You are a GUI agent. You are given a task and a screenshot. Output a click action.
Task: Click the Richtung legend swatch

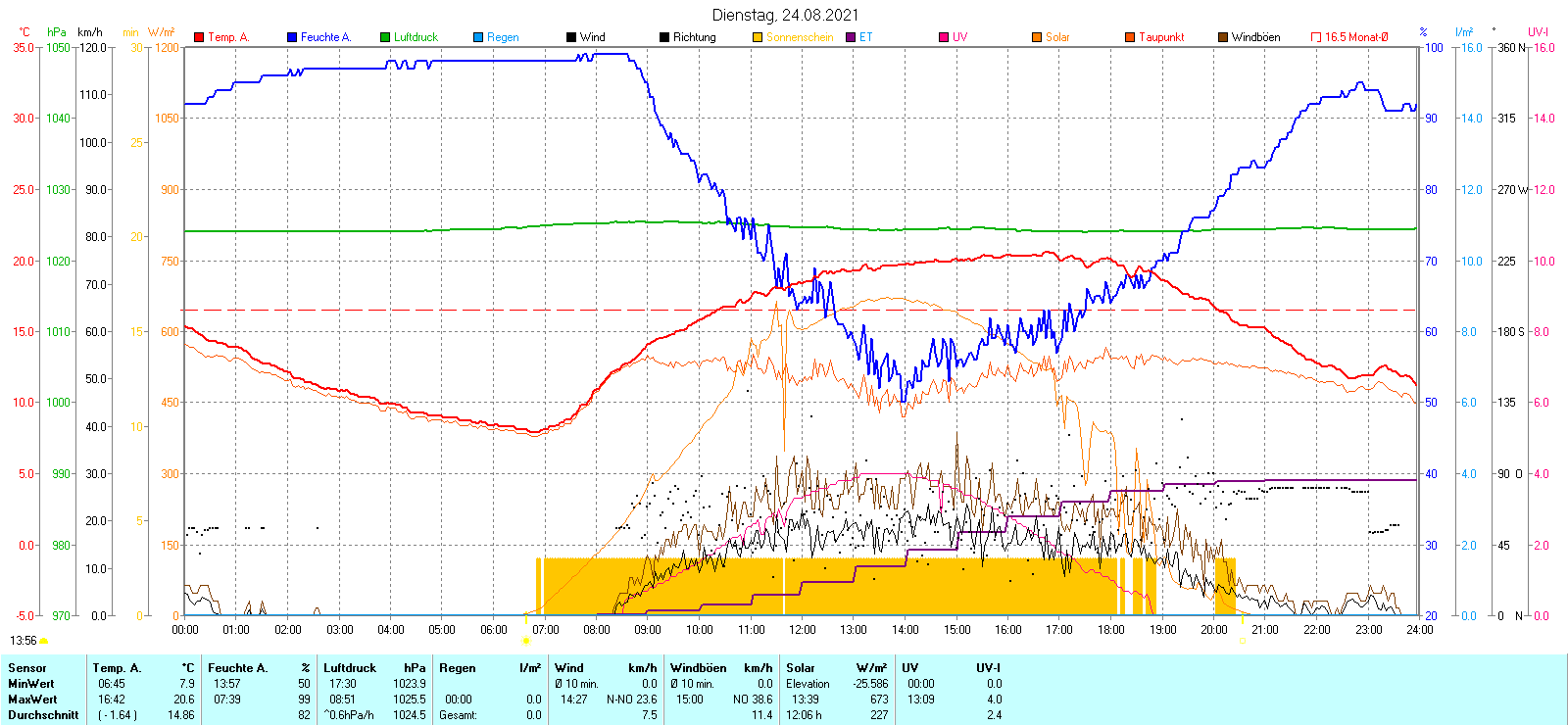[664, 37]
